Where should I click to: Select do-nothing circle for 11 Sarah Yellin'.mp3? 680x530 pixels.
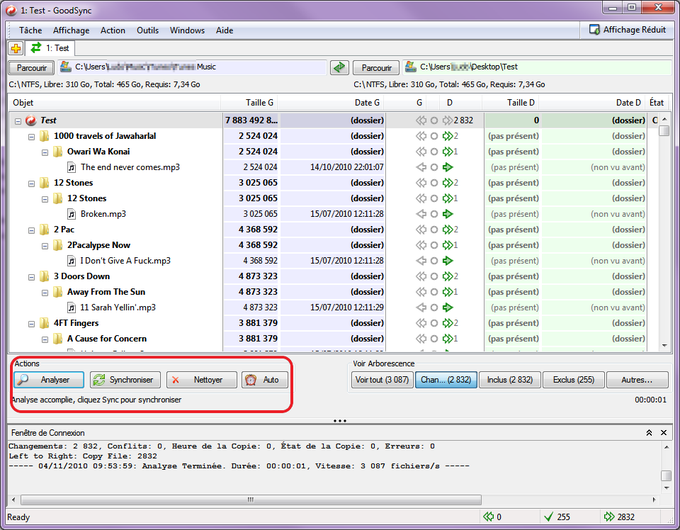434,308
